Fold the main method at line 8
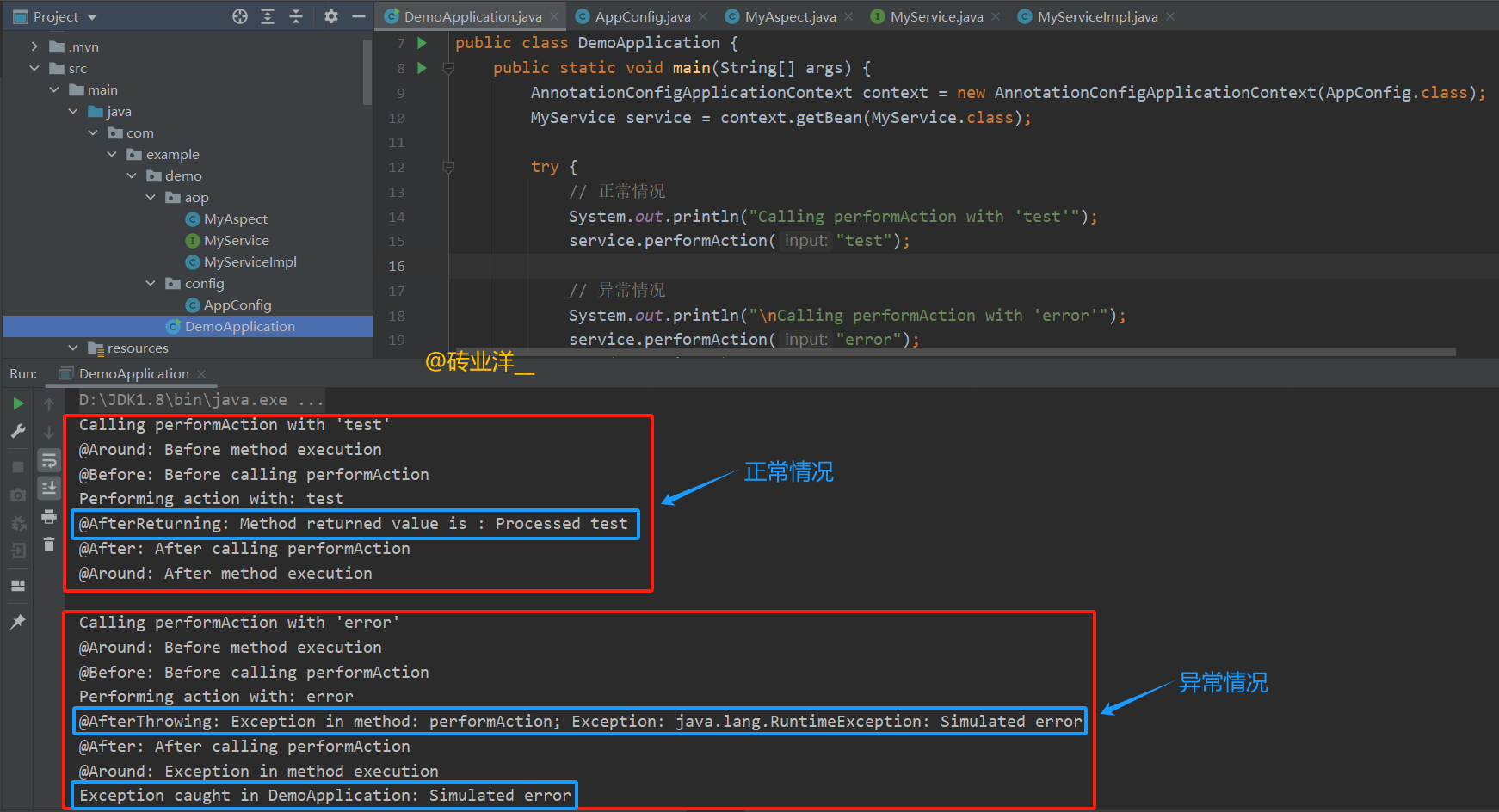This screenshot has height=812, width=1499. point(448,68)
